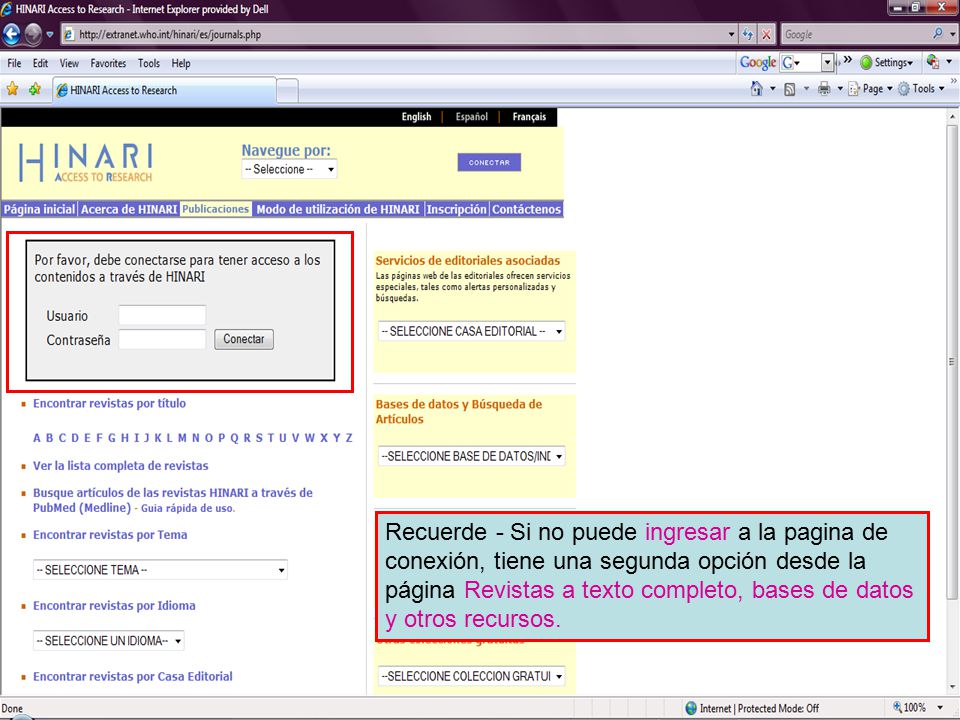Open the Tools gear menu in command bar
This screenshot has width=960, height=720.
[x=921, y=89]
